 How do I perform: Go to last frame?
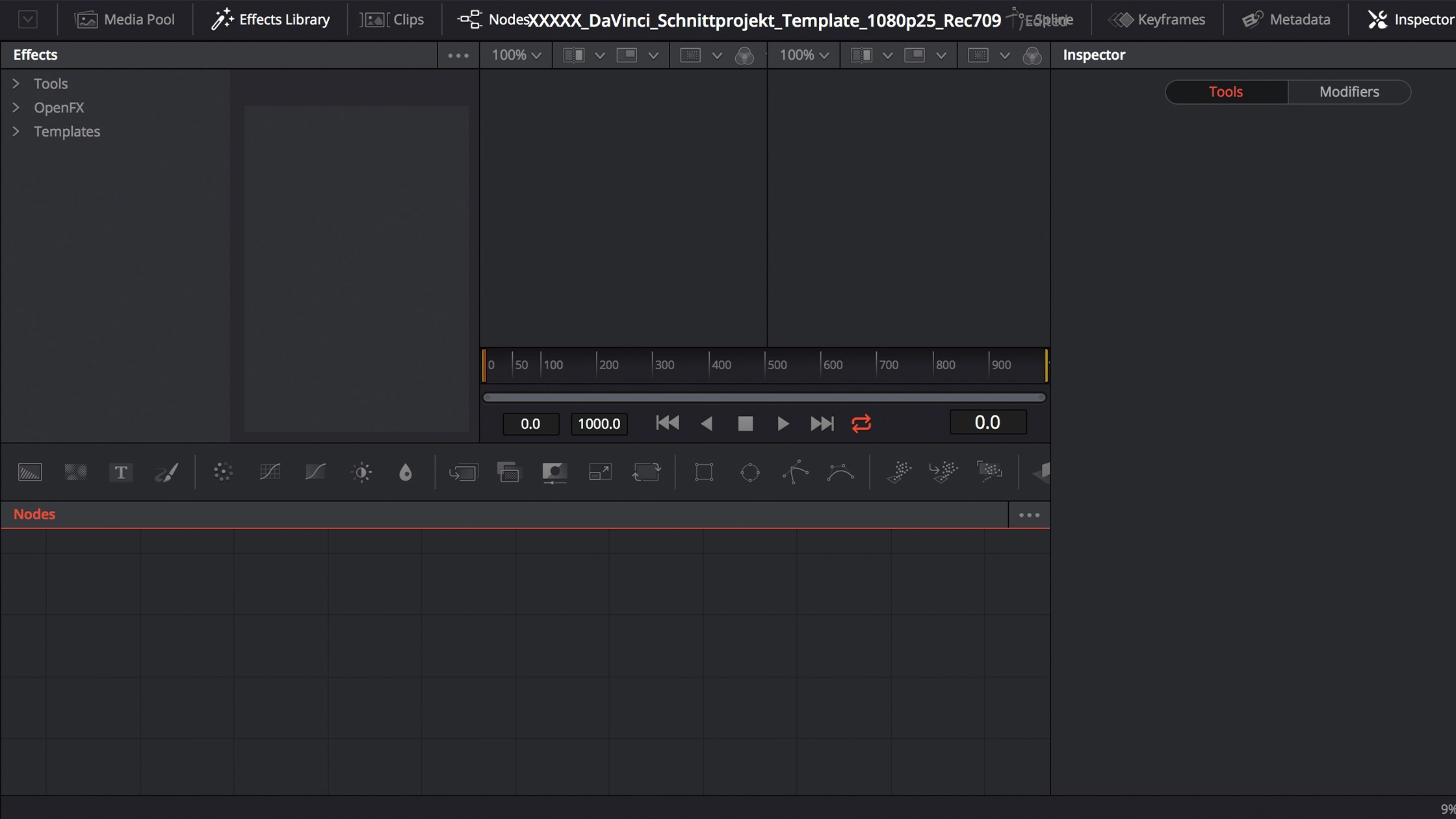coord(822,424)
